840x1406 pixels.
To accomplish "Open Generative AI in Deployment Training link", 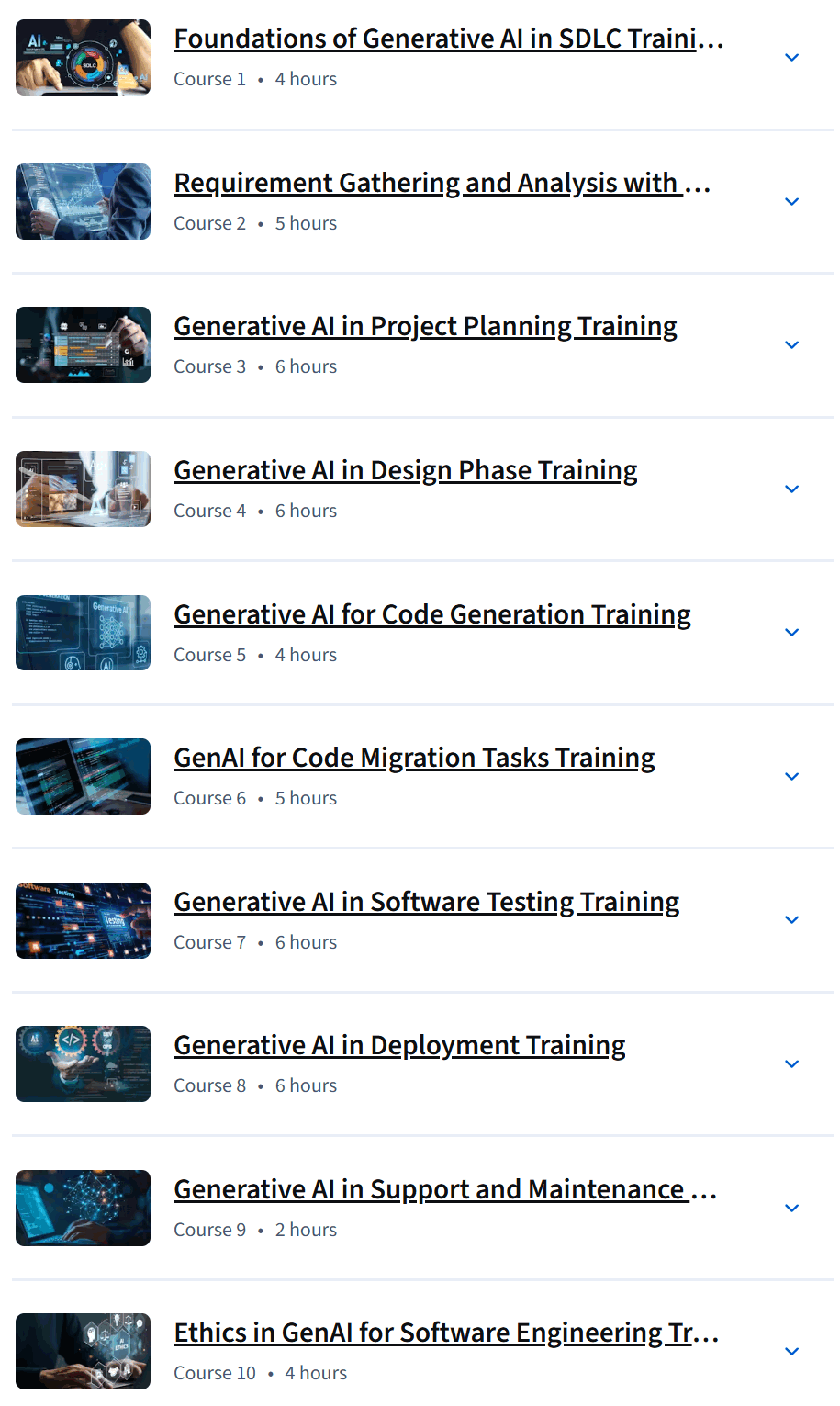I will click(x=400, y=1046).
